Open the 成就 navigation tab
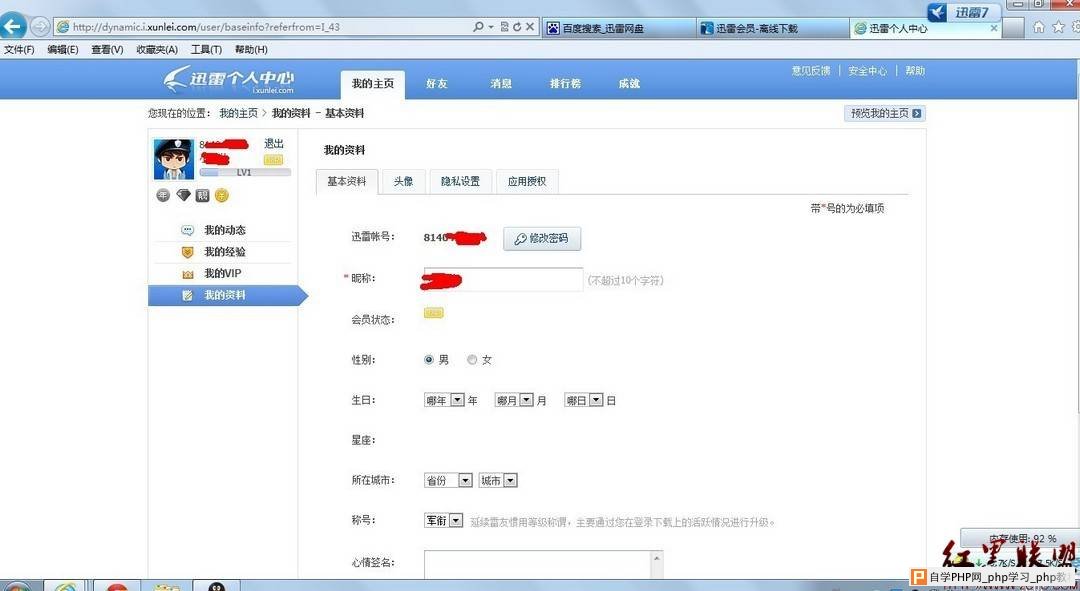 tap(629, 84)
